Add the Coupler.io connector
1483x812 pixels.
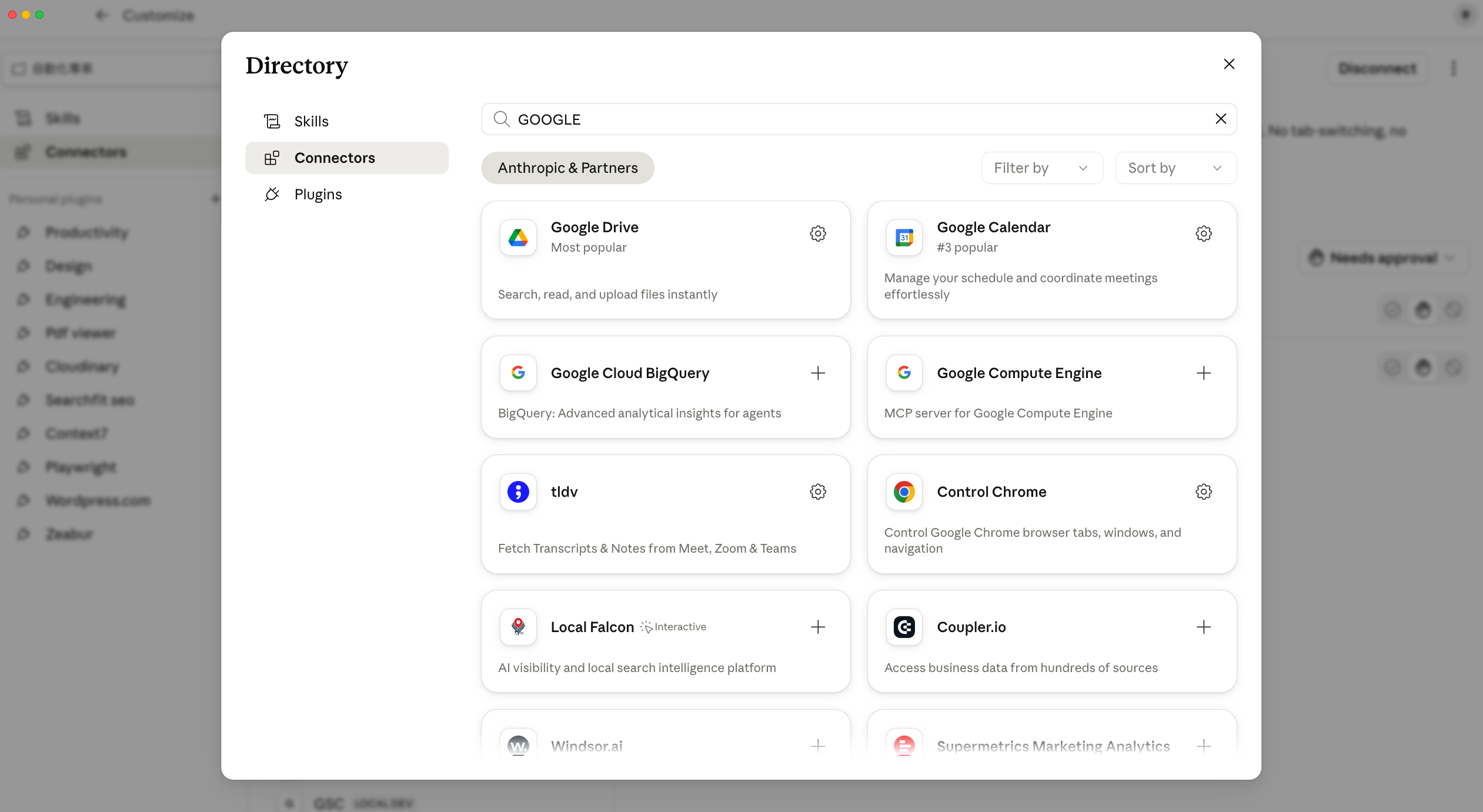click(x=1204, y=627)
